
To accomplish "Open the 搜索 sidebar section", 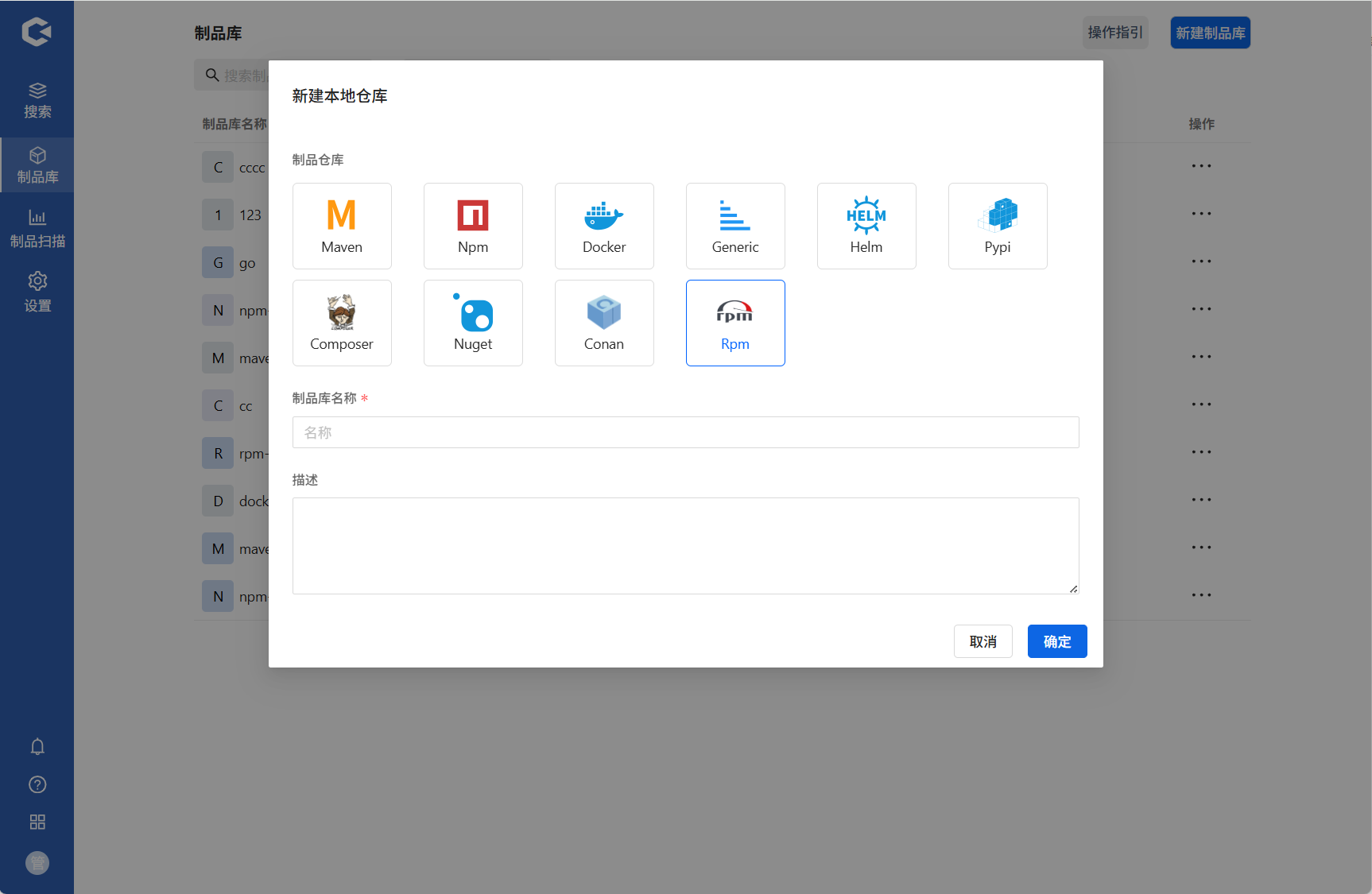I will coord(37,100).
